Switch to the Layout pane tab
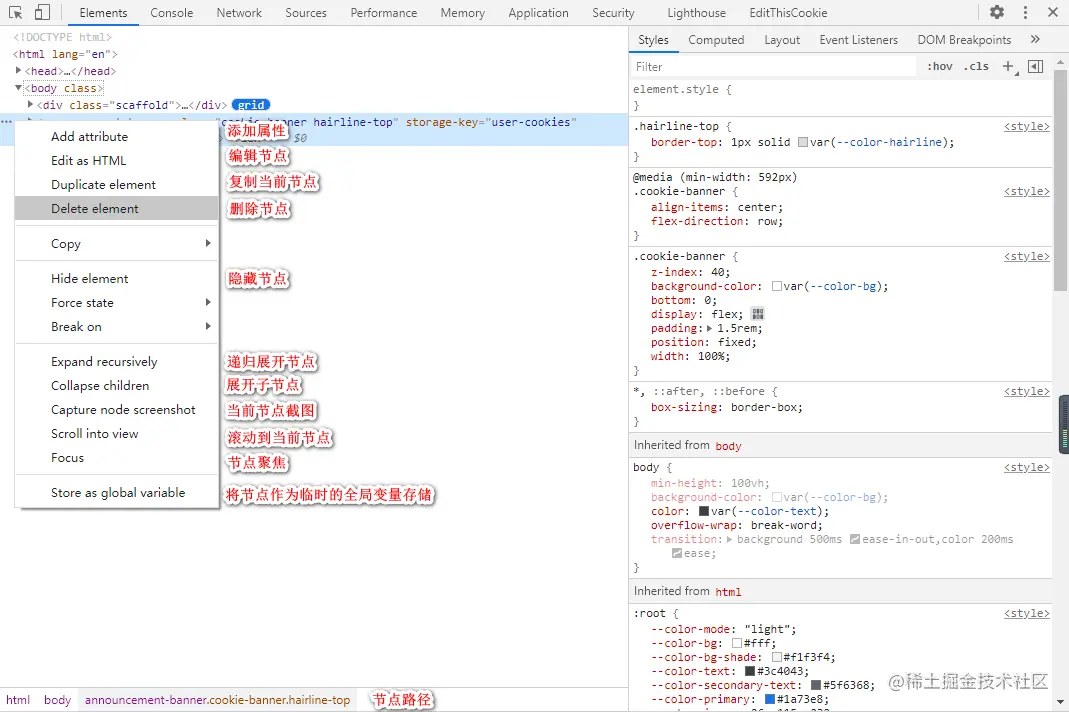The width and height of the screenshot is (1069, 712). 782,40
